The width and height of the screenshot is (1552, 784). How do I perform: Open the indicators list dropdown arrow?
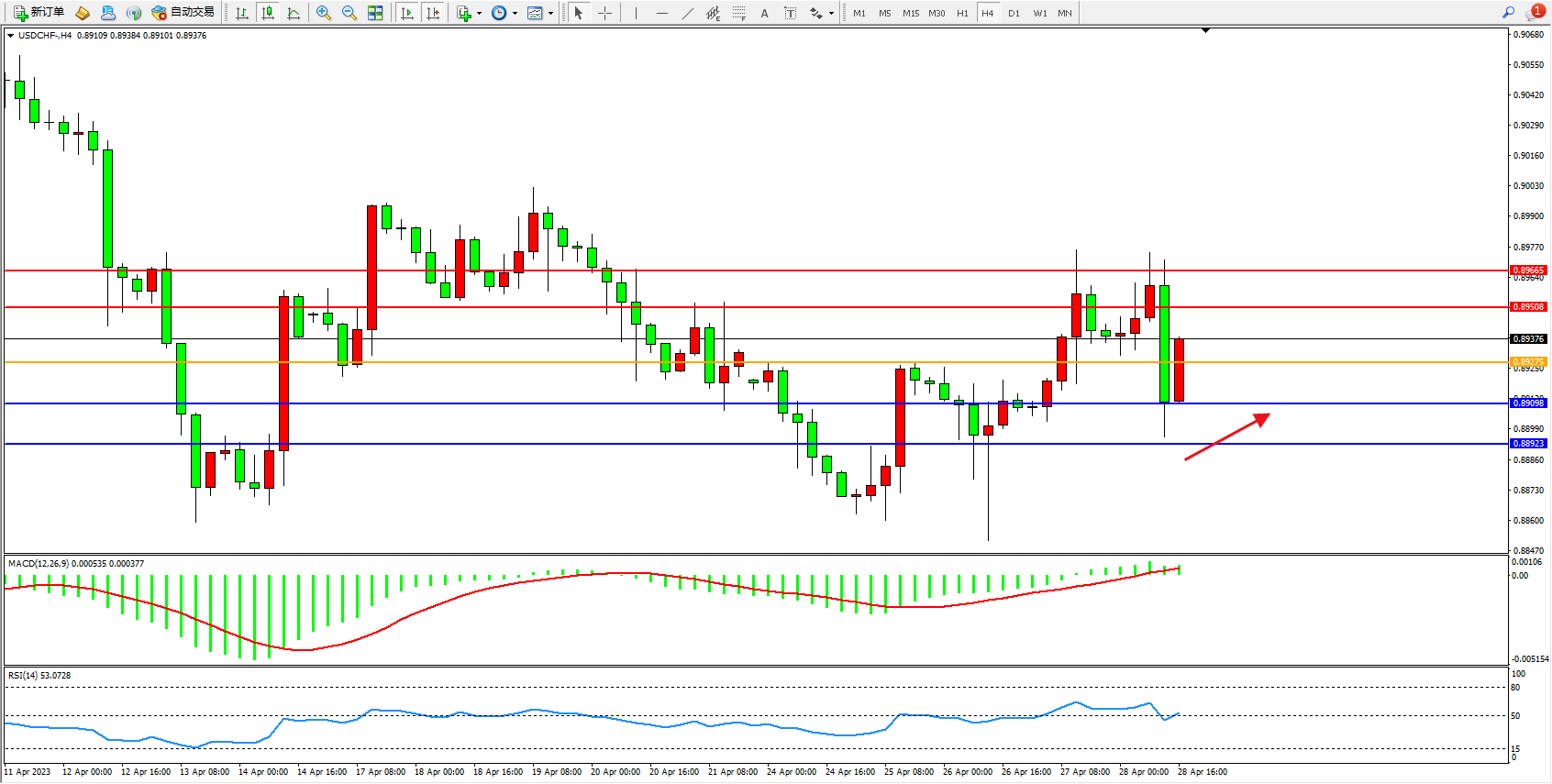(x=479, y=13)
